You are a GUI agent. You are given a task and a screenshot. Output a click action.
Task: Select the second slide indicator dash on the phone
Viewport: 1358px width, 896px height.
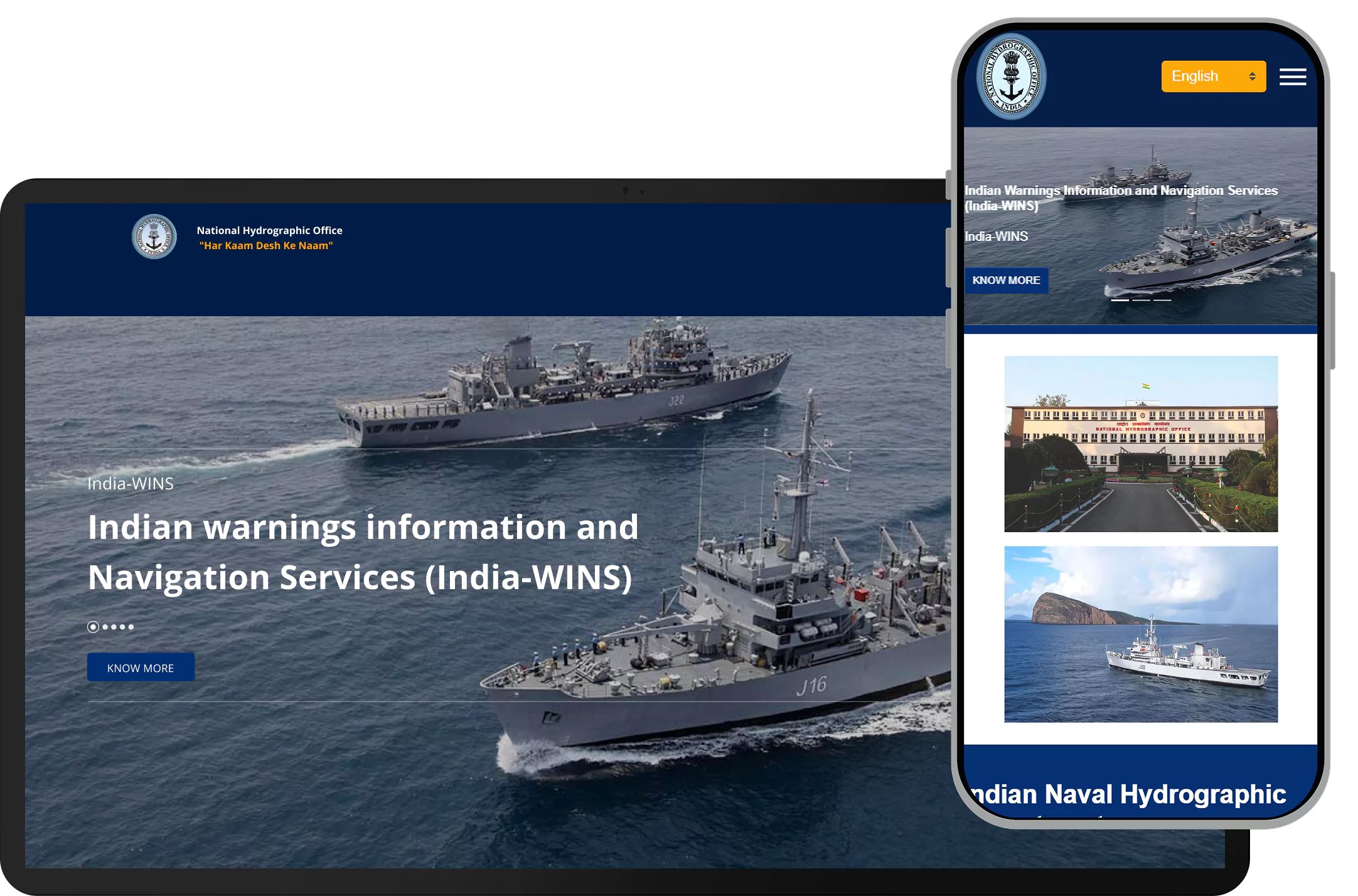(1141, 301)
